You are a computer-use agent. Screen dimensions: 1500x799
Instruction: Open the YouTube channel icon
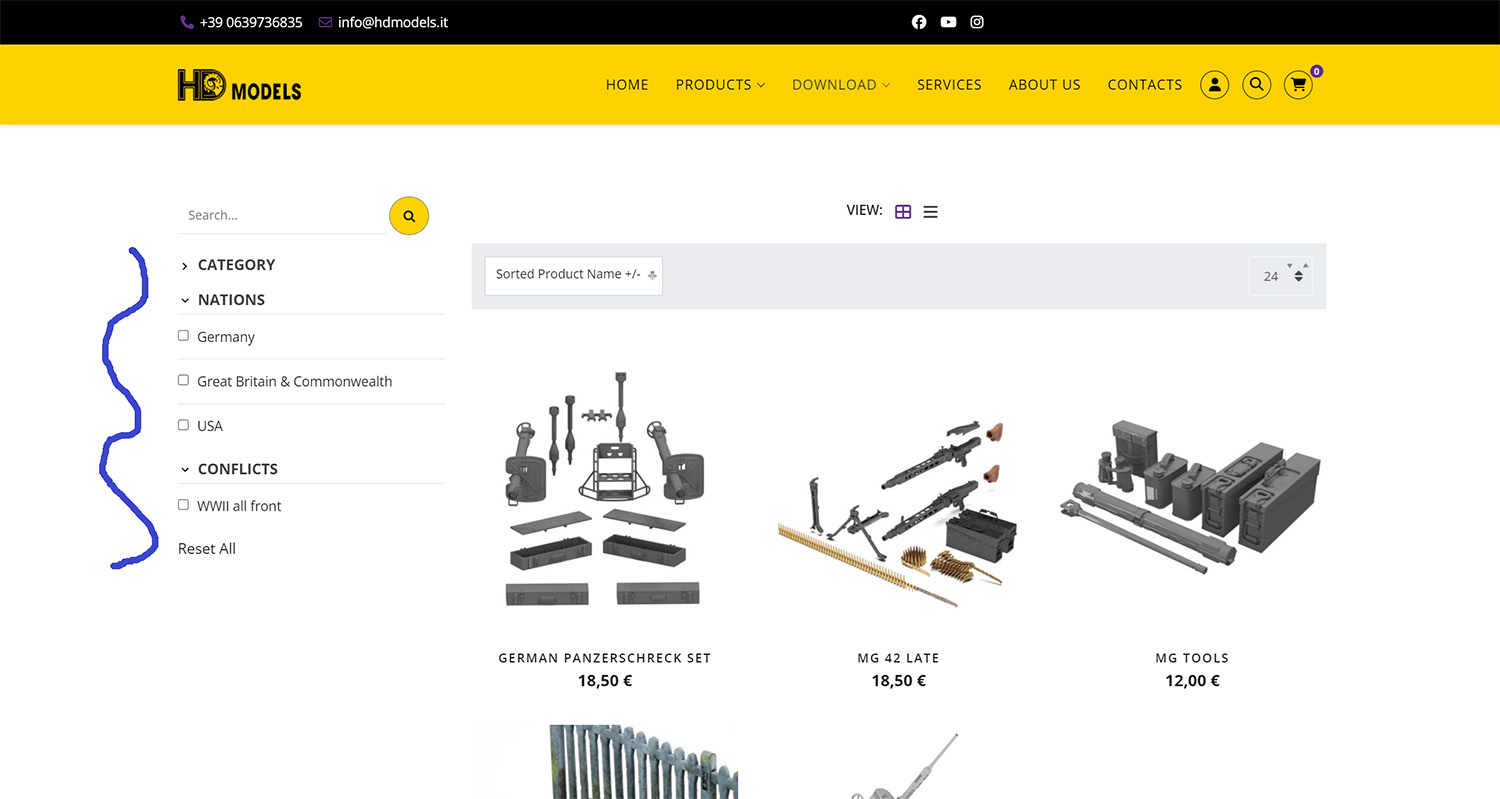(x=948, y=22)
